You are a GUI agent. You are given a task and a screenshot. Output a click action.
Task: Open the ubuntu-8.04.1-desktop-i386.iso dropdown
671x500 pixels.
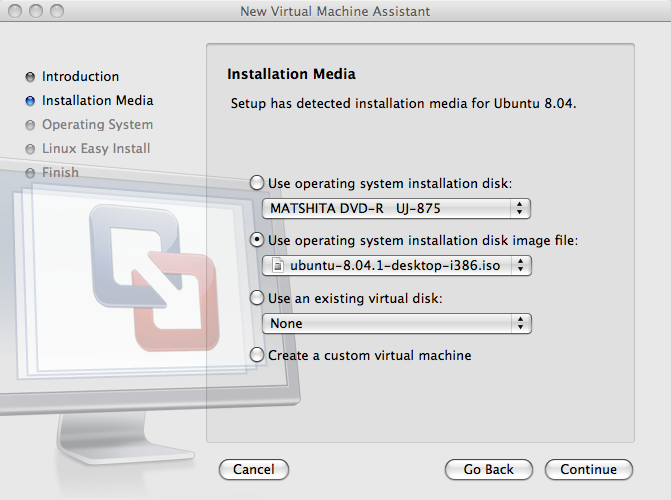pyautogui.click(x=397, y=266)
